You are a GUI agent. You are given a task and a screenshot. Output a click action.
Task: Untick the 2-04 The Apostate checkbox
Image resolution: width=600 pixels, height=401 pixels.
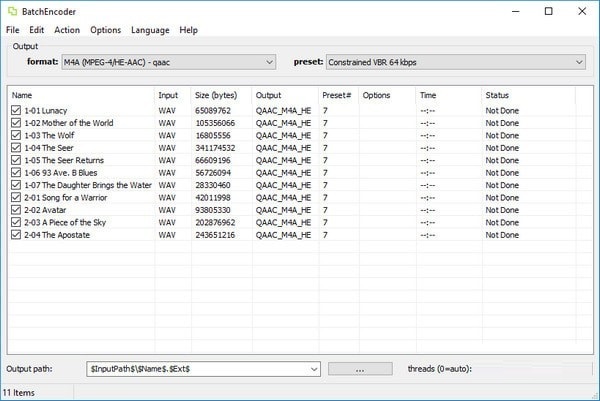16,235
